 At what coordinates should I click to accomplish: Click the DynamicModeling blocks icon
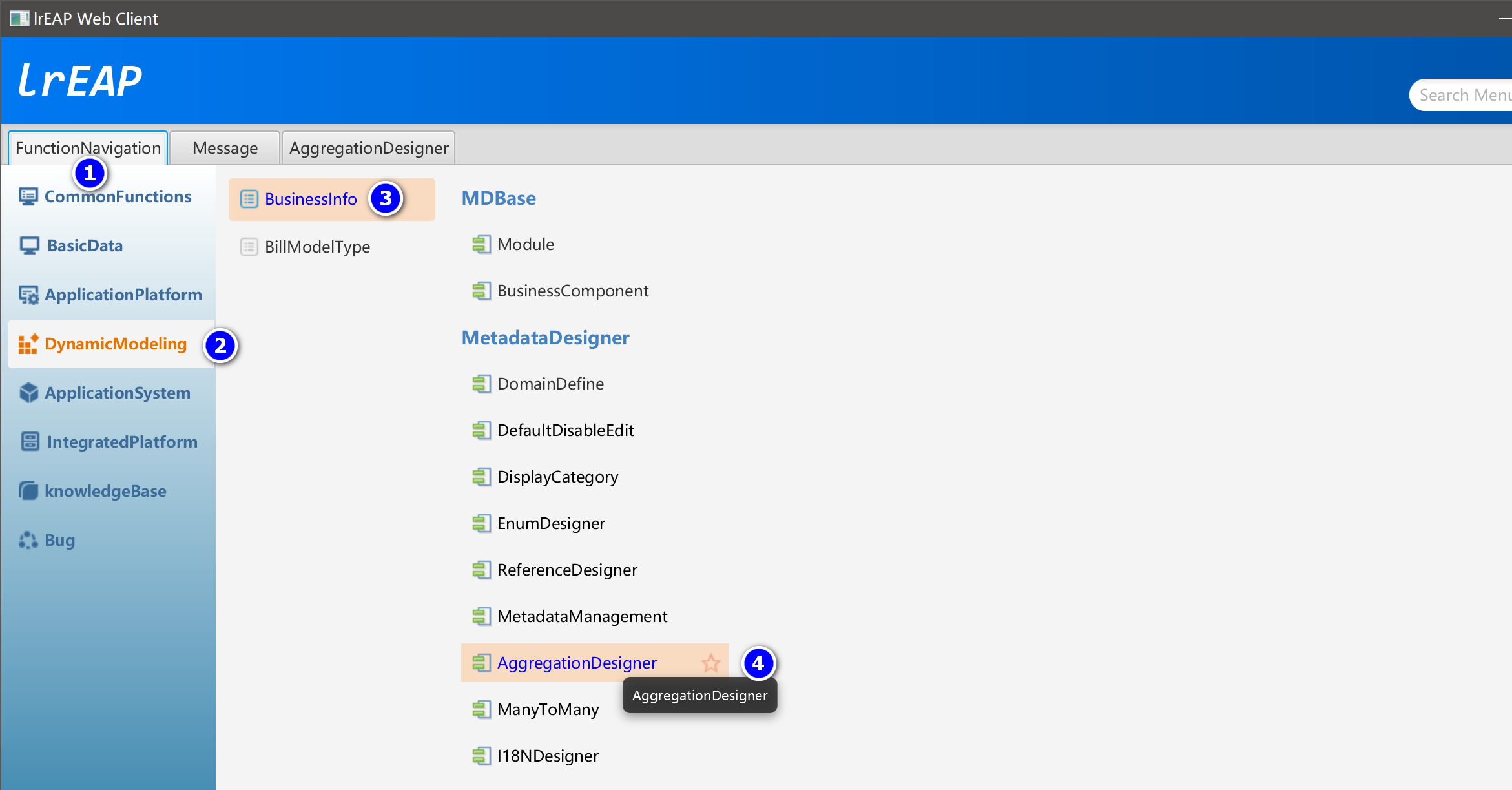pos(28,344)
